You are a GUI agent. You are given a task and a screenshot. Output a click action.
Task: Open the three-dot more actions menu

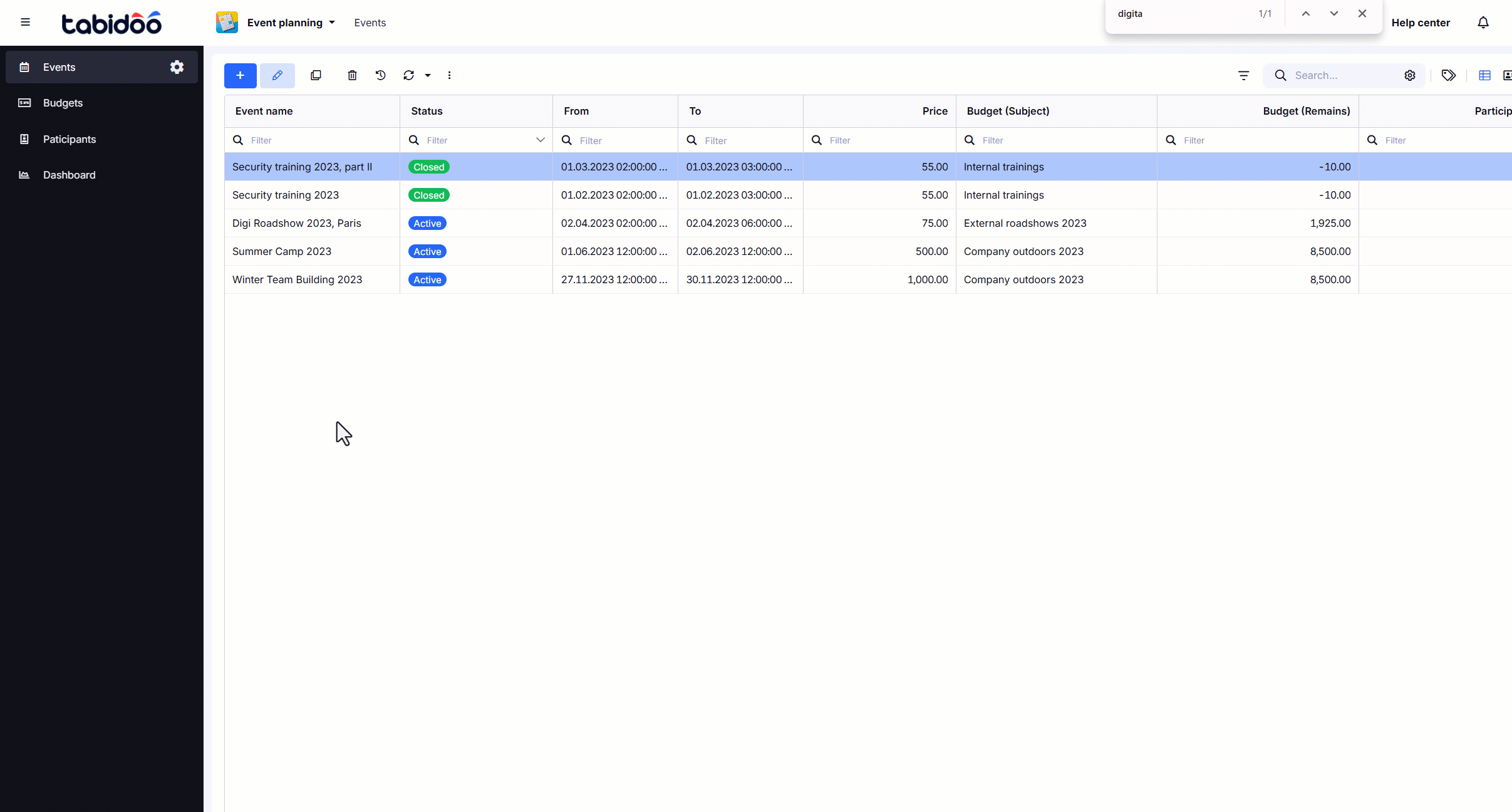[449, 75]
